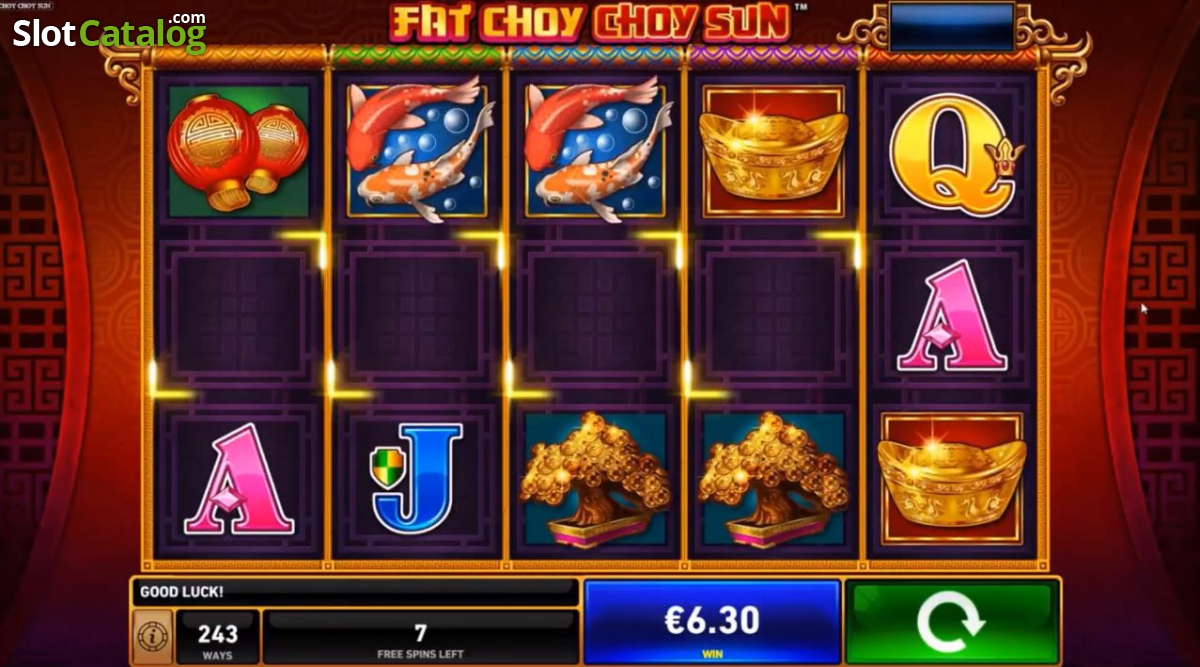Click the Good Luck message bar
Viewport: 1200px width, 667px height.
(355, 592)
